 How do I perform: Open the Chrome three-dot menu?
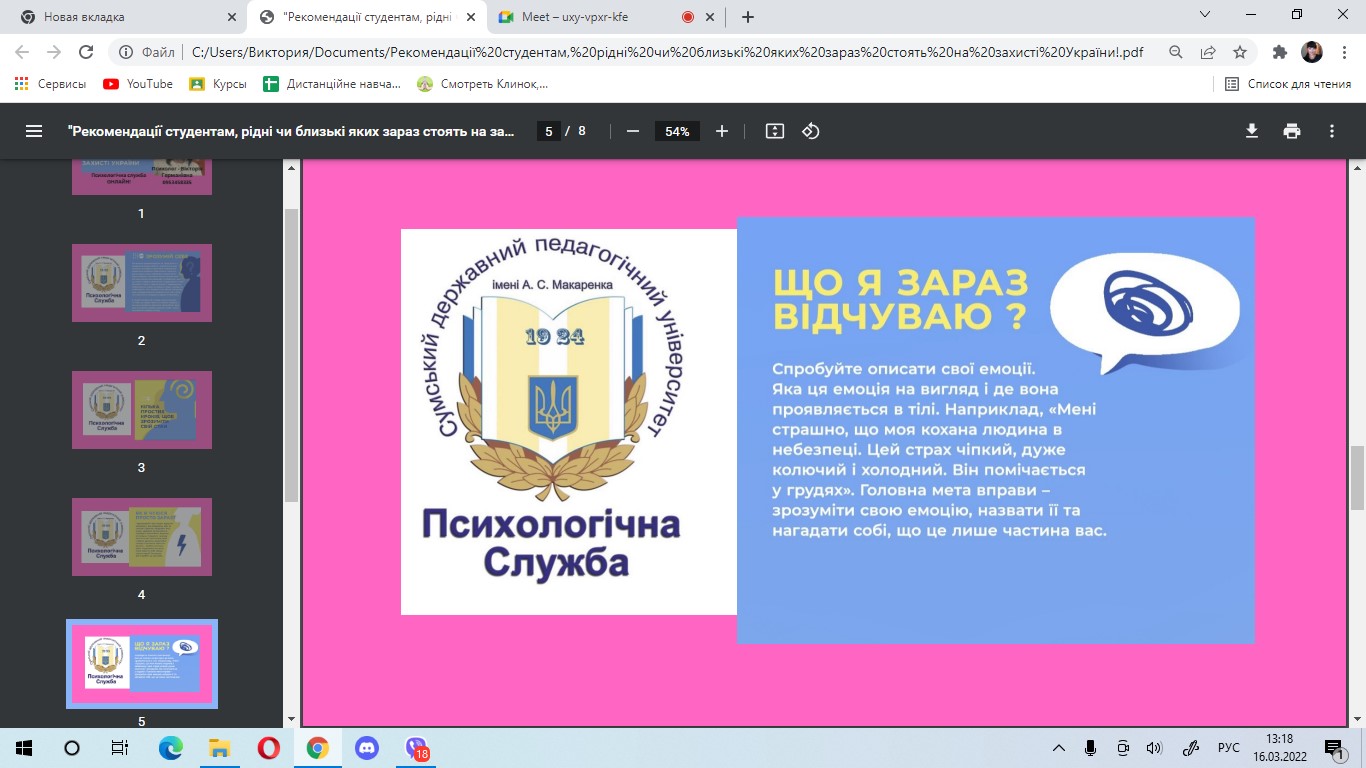(1344, 52)
